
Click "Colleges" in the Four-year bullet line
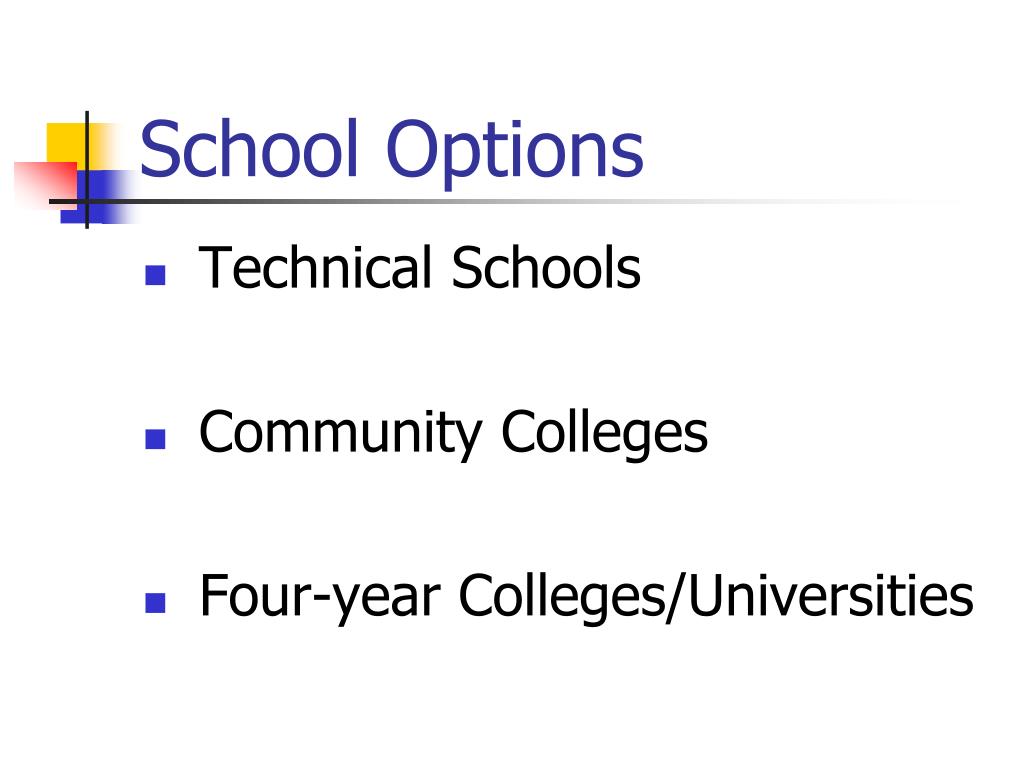pos(562,598)
